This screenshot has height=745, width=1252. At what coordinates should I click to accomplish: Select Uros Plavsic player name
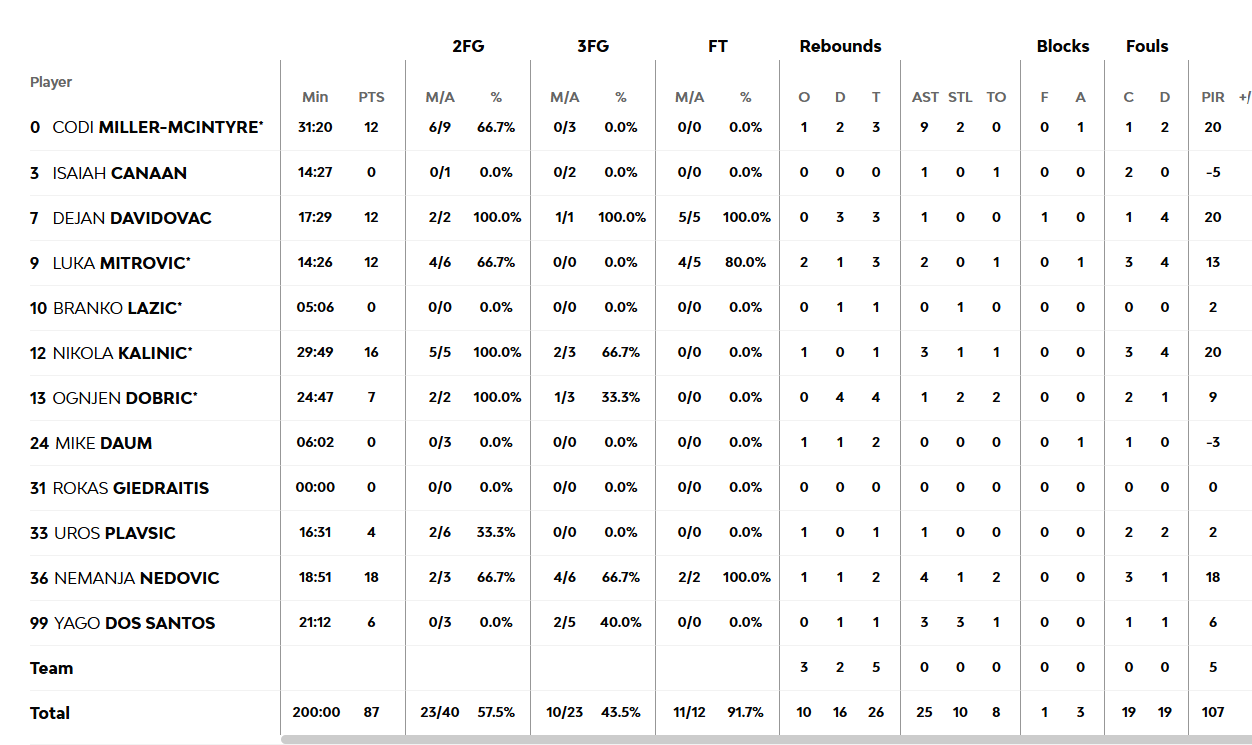tap(114, 533)
